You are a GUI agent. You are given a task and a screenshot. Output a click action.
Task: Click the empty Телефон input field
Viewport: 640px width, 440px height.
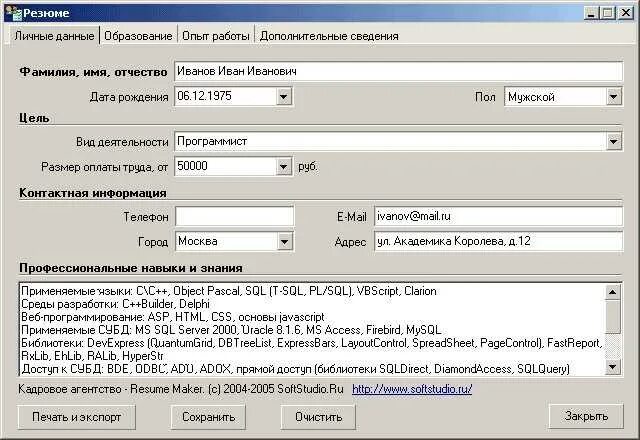click(x=235, y=216)
